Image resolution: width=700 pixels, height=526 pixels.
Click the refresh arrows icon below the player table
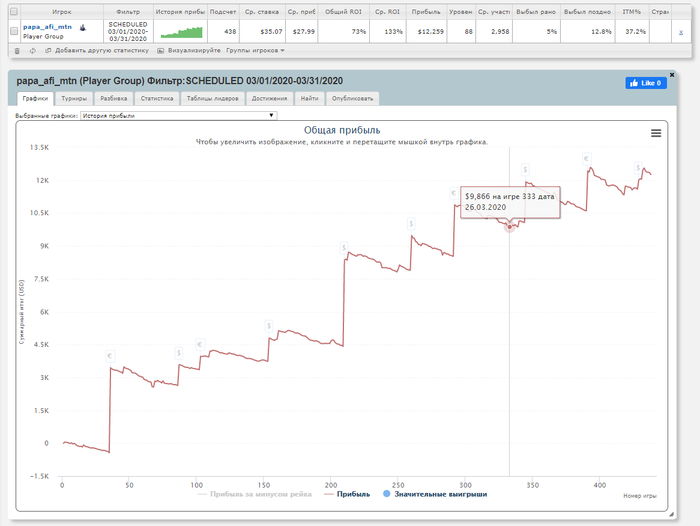pyautogui.click(x=33, y=51)
